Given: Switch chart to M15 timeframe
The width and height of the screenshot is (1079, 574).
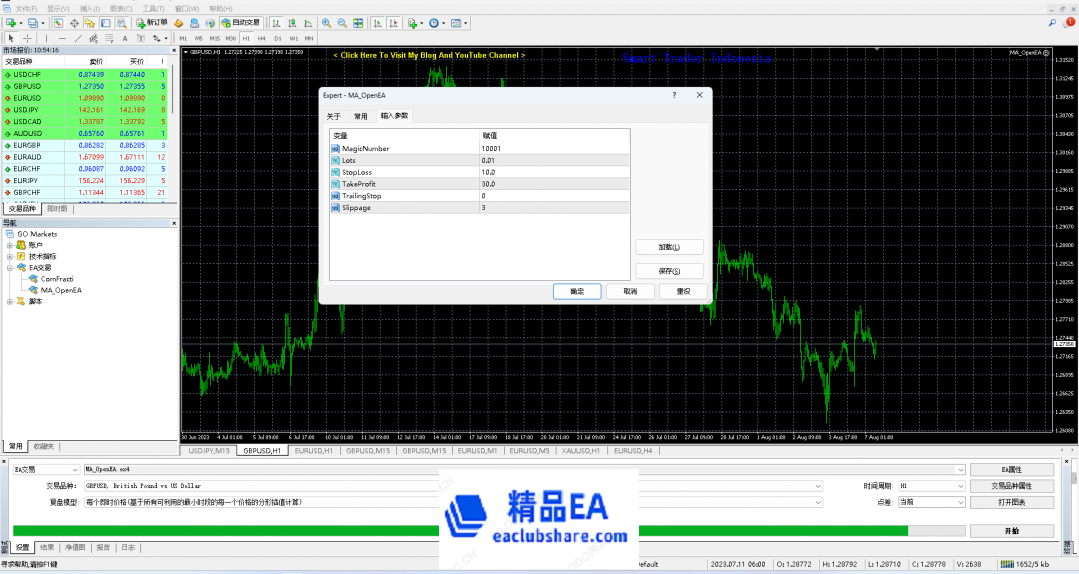Looking at the screenshot, I should pyautogui.click(x=215, y=39).
